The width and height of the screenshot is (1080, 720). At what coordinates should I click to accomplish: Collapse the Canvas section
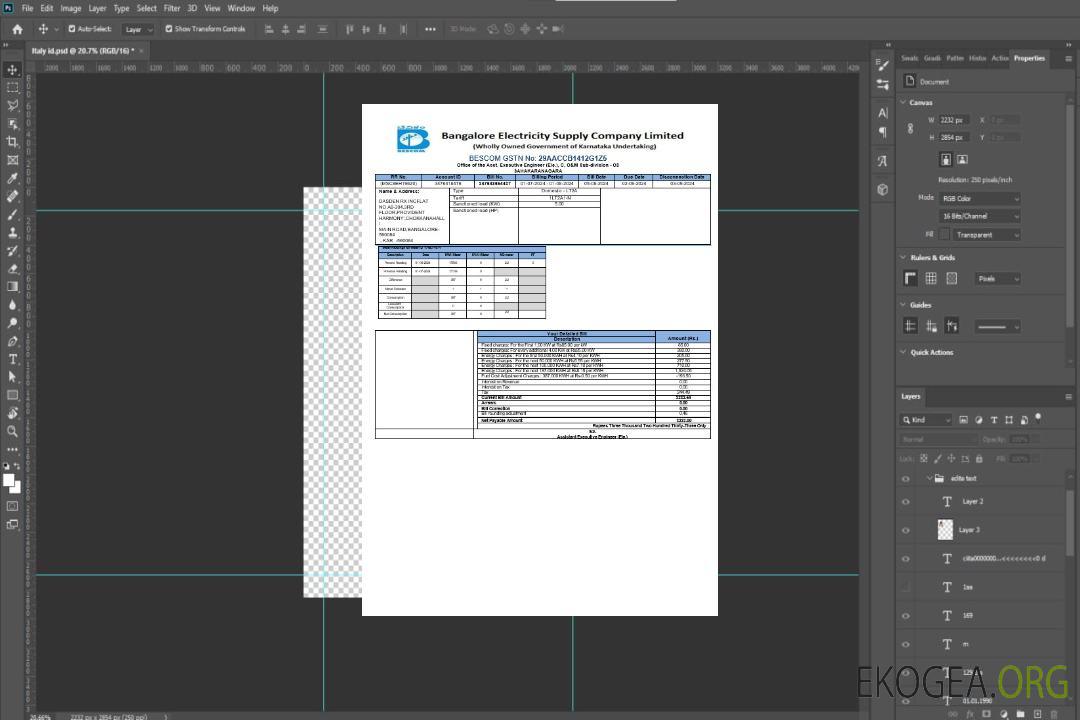[x=903, y=102]
